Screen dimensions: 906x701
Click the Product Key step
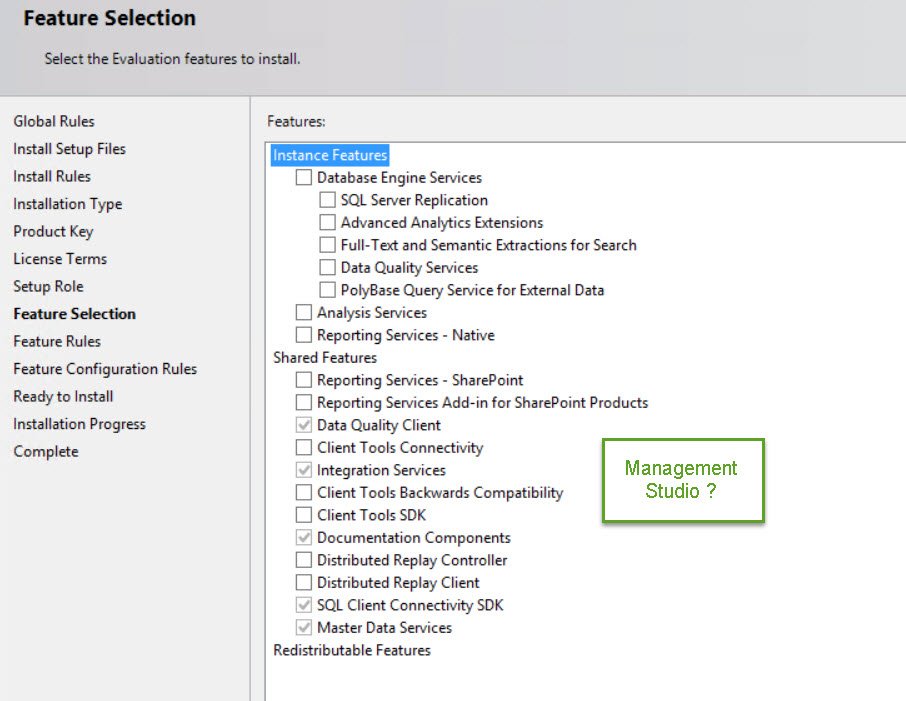pyautogui.click(x=53, y=231)
